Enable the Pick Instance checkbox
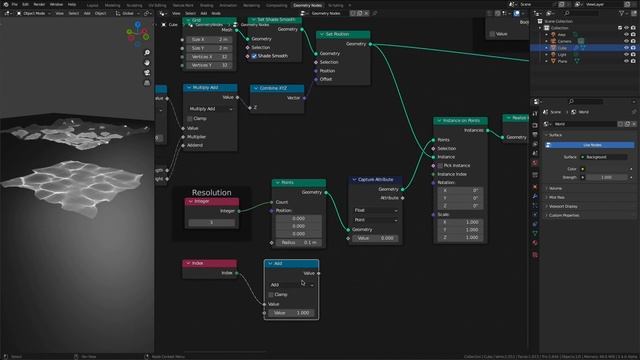This screenshot has width=640, height=360. point(440,166)
